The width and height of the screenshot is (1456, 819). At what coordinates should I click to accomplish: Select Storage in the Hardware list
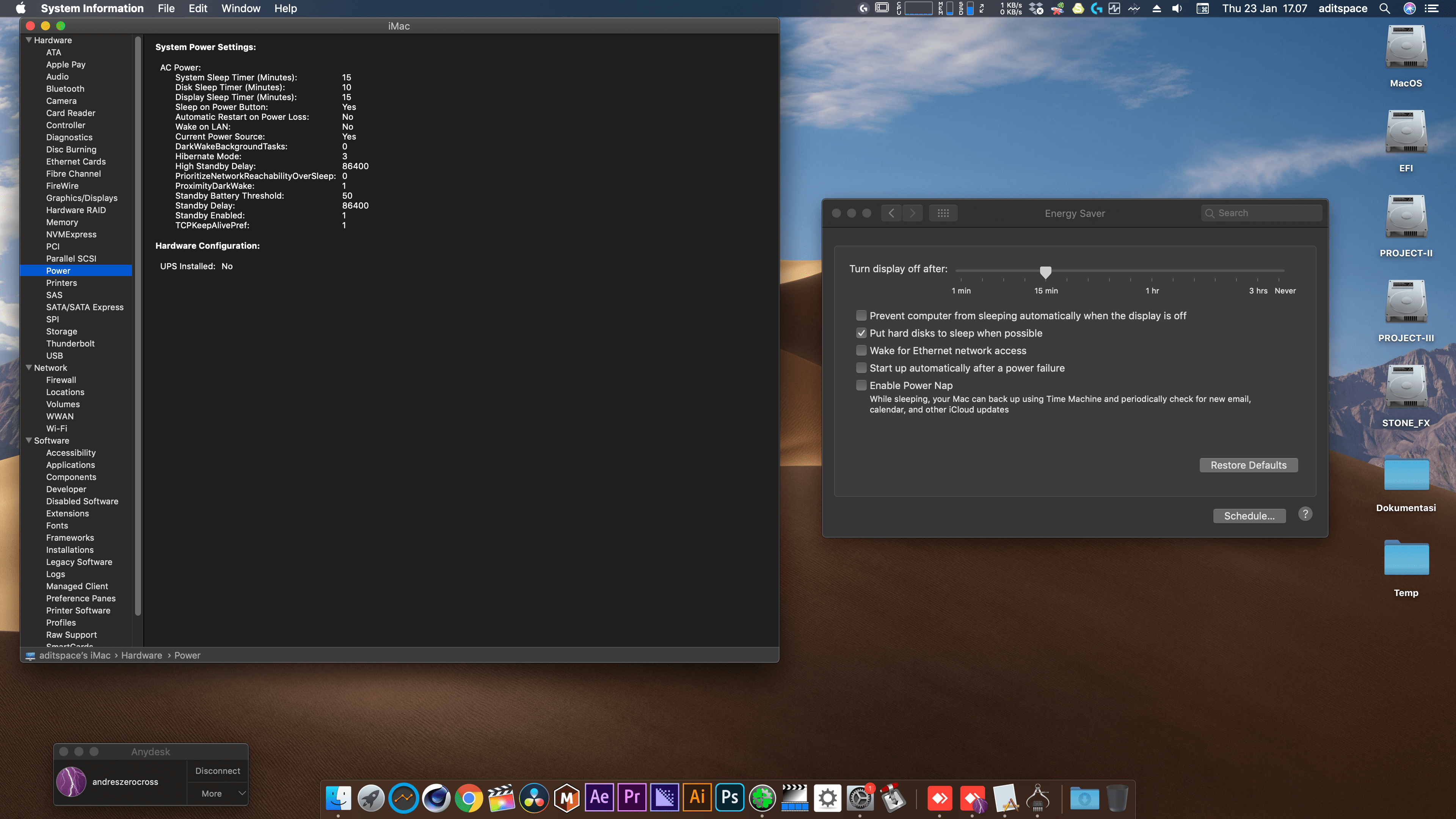[61, 331]
